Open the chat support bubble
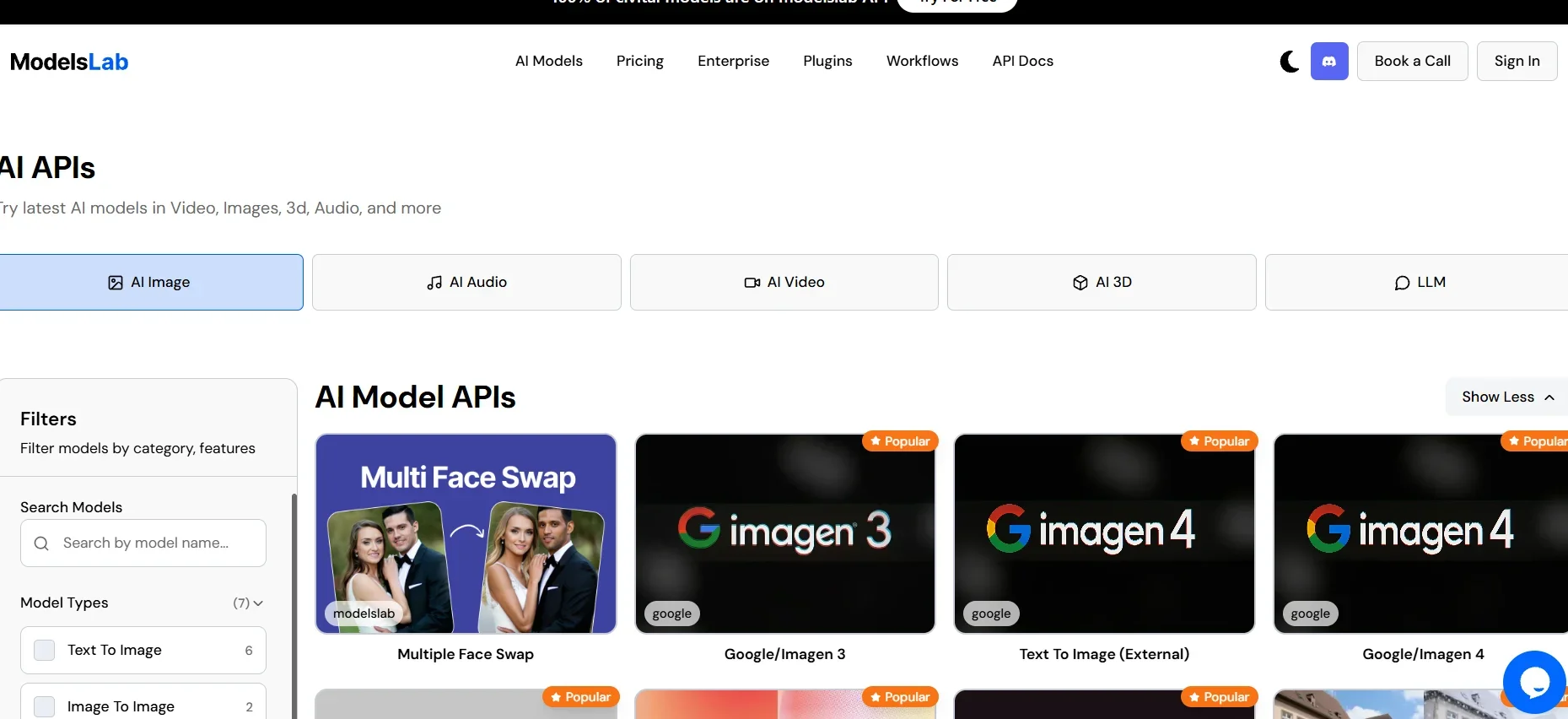 tap(1533, 682)
